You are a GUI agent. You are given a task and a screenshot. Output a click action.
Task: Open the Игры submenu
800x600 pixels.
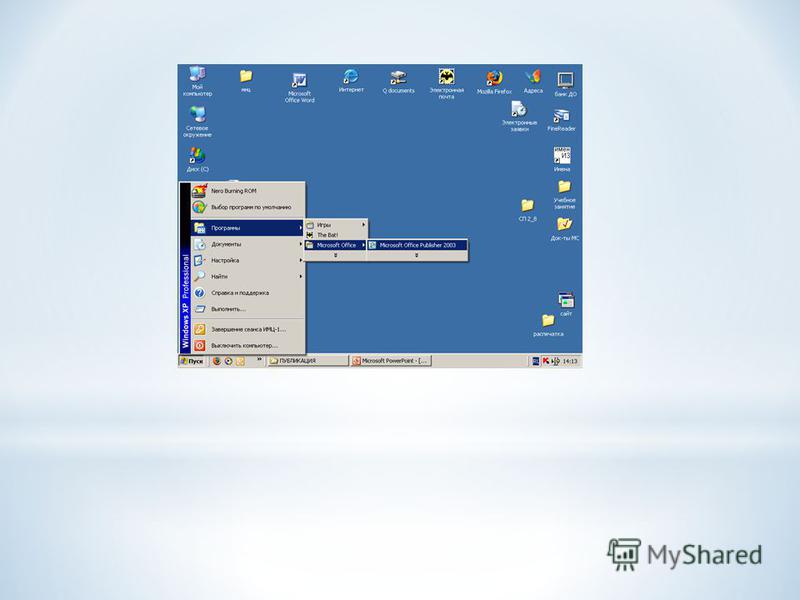point(336,224)
